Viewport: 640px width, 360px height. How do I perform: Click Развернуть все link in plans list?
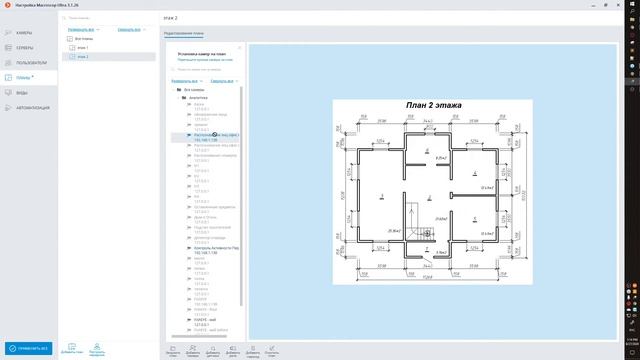click(x=81, y=30)
